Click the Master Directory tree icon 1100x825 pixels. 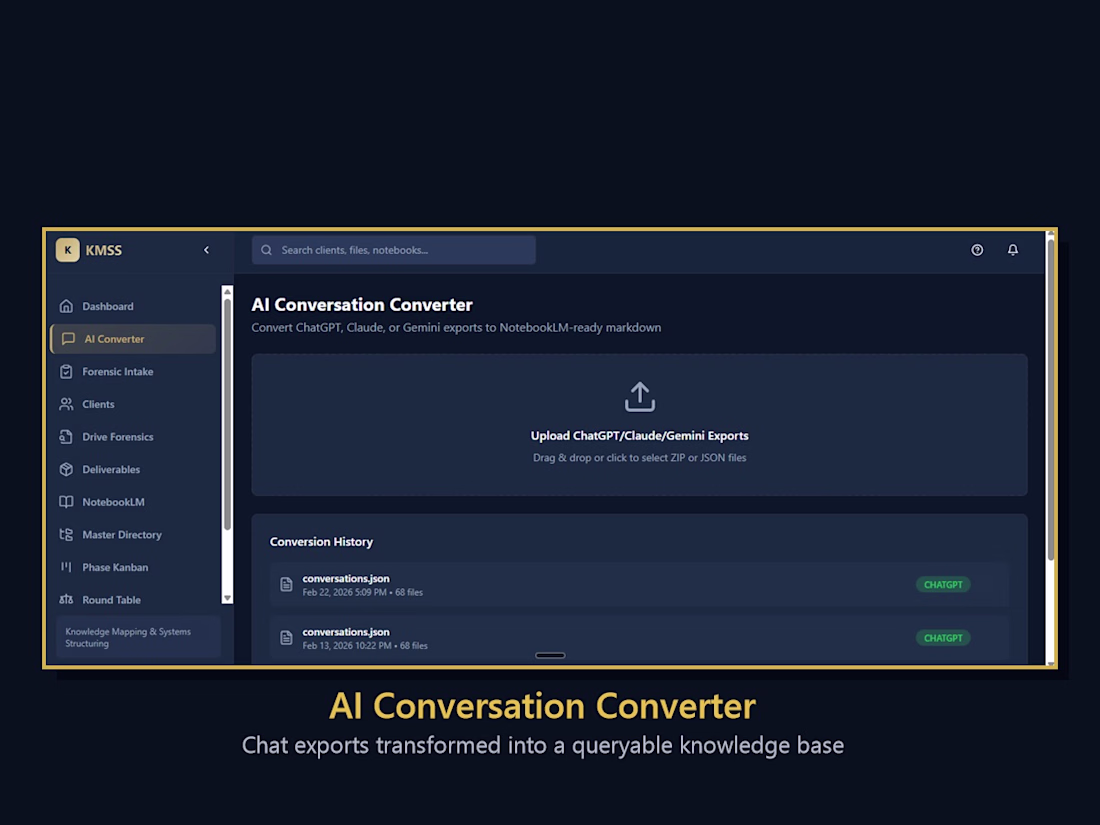point(66,535)
